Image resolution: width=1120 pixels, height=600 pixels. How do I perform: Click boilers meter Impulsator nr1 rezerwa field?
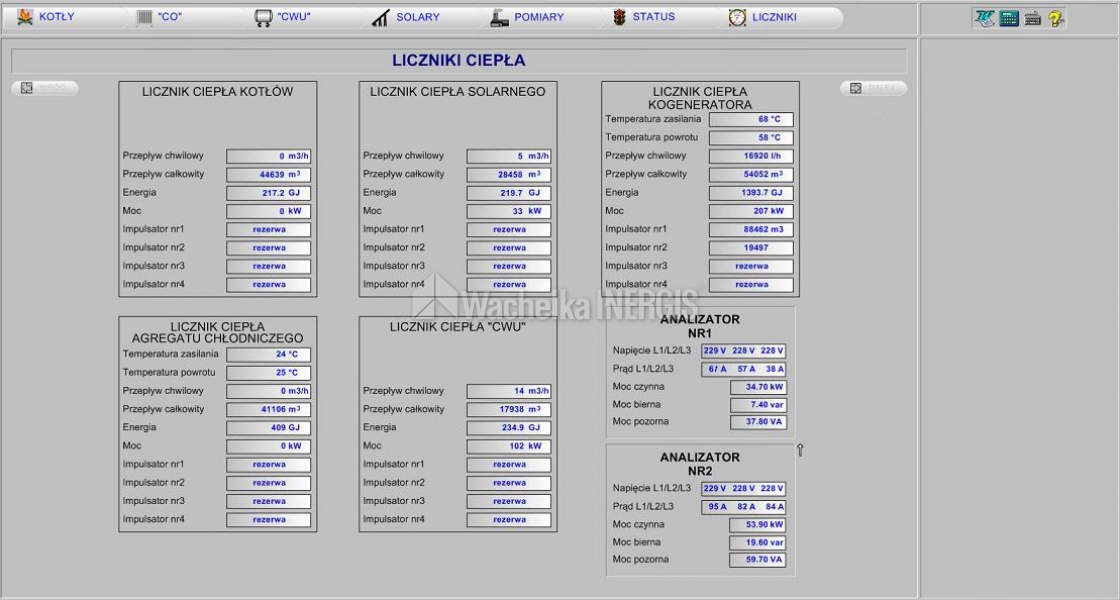269,230
